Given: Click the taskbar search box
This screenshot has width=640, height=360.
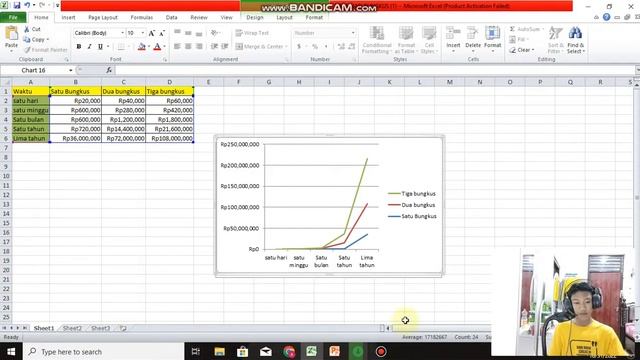Looking at the screenshot, I should pos(104,351).
